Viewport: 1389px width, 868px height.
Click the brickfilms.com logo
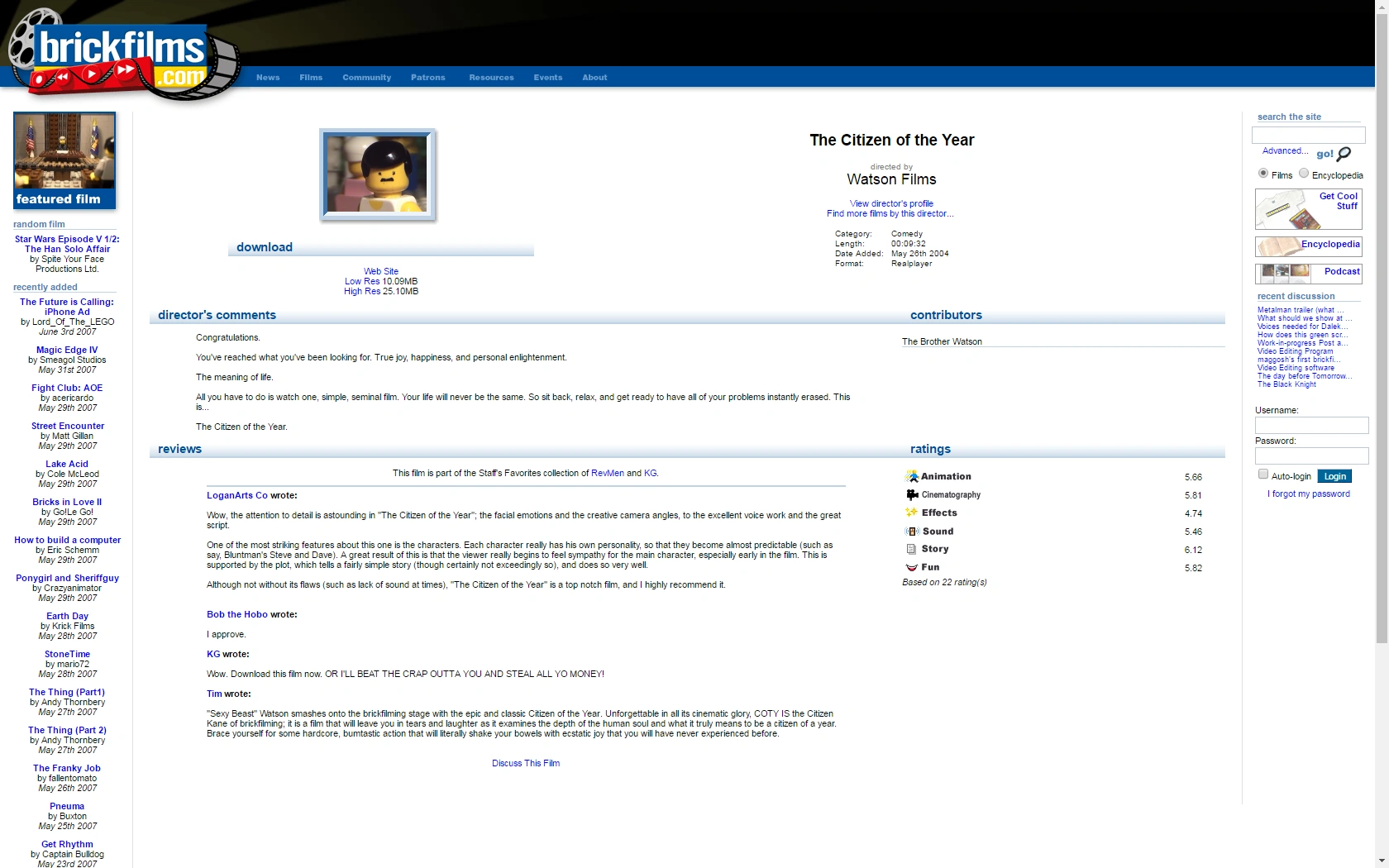124,56
